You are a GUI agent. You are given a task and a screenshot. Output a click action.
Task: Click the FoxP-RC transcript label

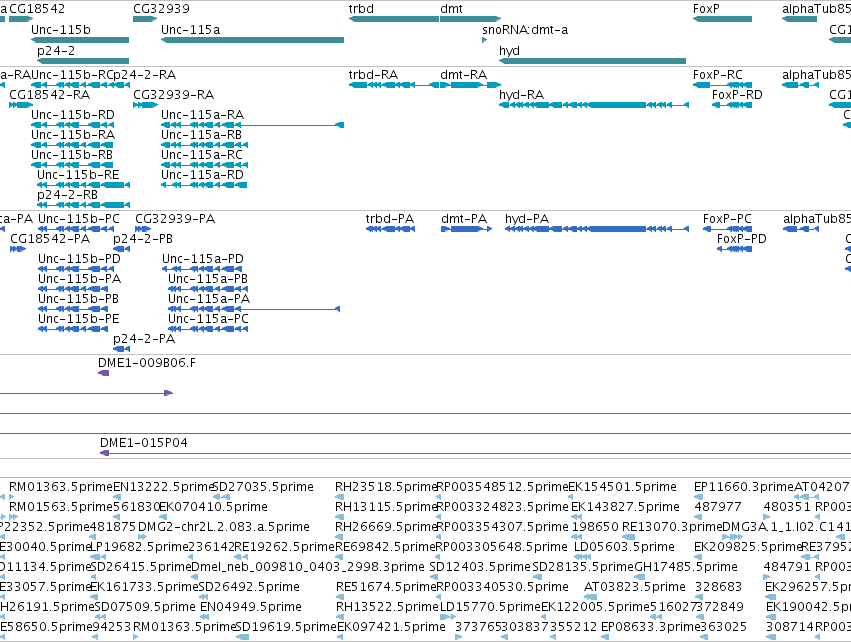(717, 74)
